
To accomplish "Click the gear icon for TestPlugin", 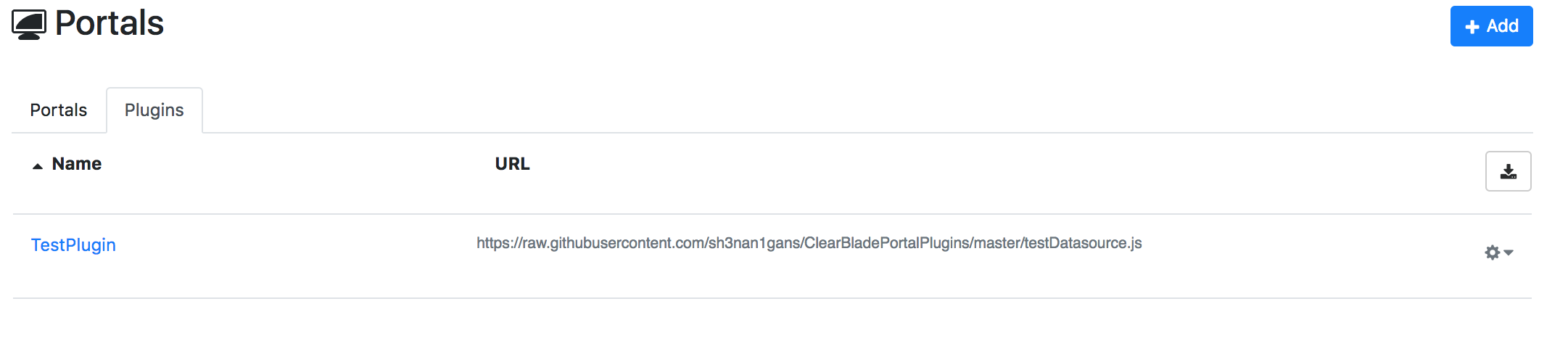I will point(1492,252).
